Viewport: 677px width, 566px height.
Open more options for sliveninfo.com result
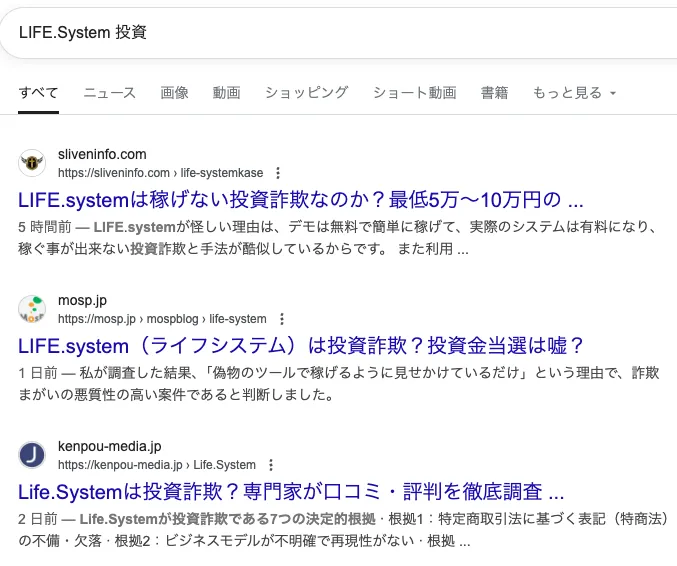pos(278,173)
